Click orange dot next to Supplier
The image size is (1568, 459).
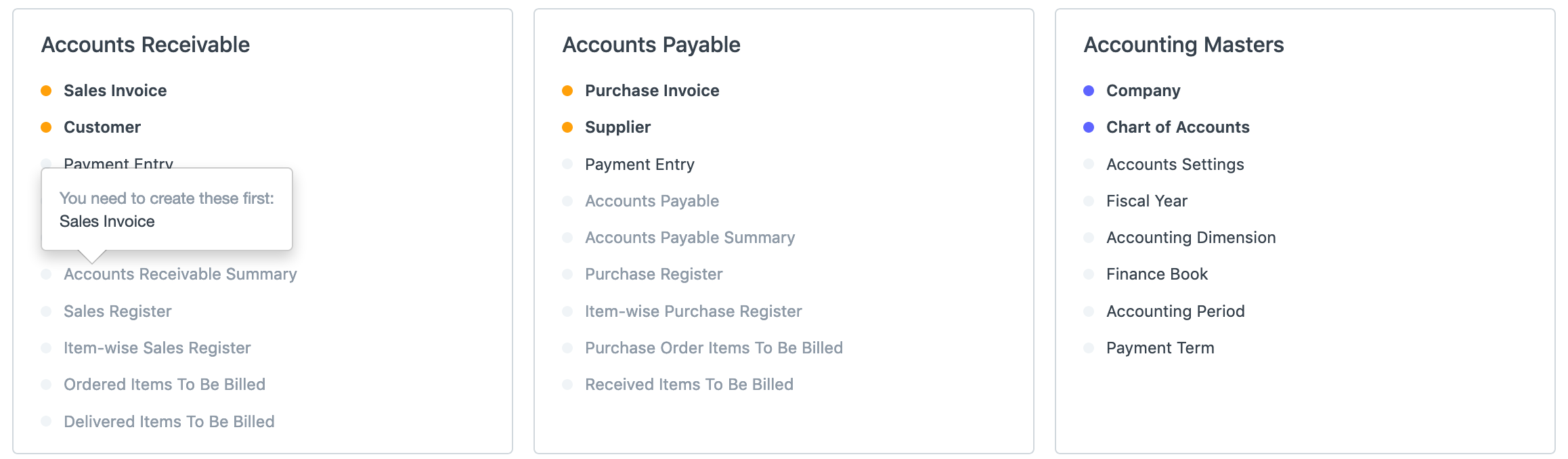tap(567, 127)
